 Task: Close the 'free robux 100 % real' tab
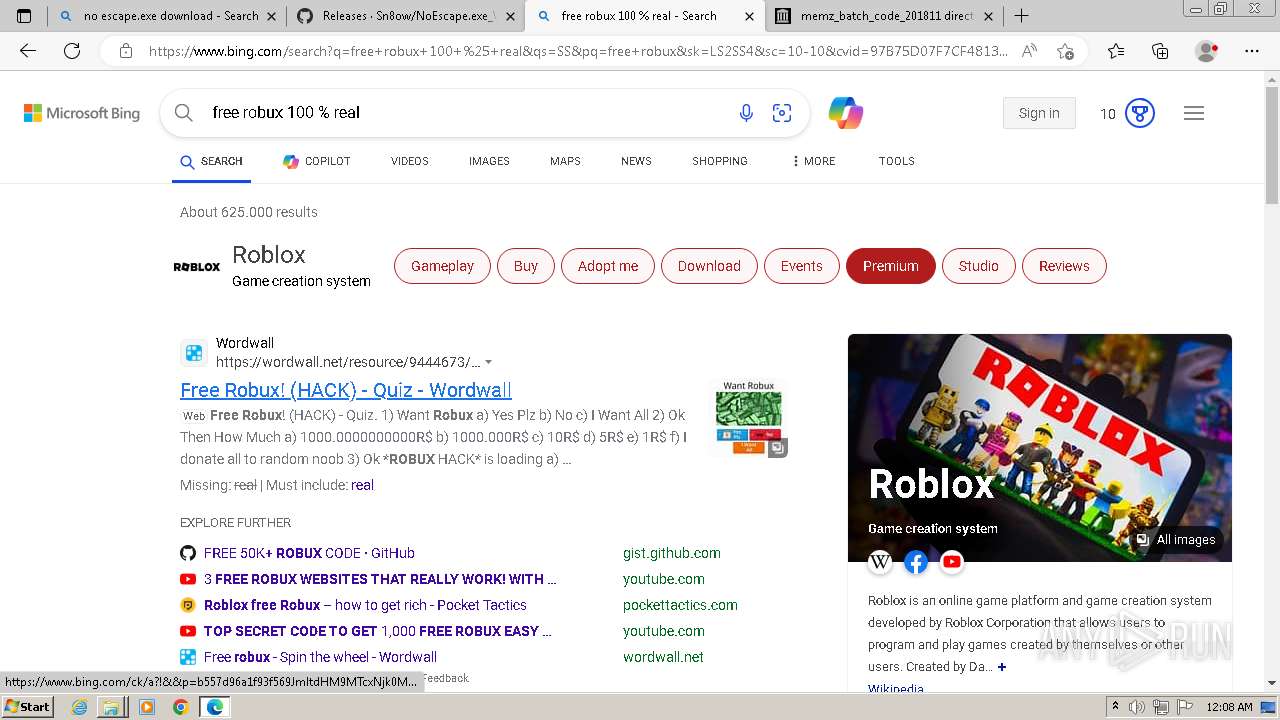[x=749, y=16]
